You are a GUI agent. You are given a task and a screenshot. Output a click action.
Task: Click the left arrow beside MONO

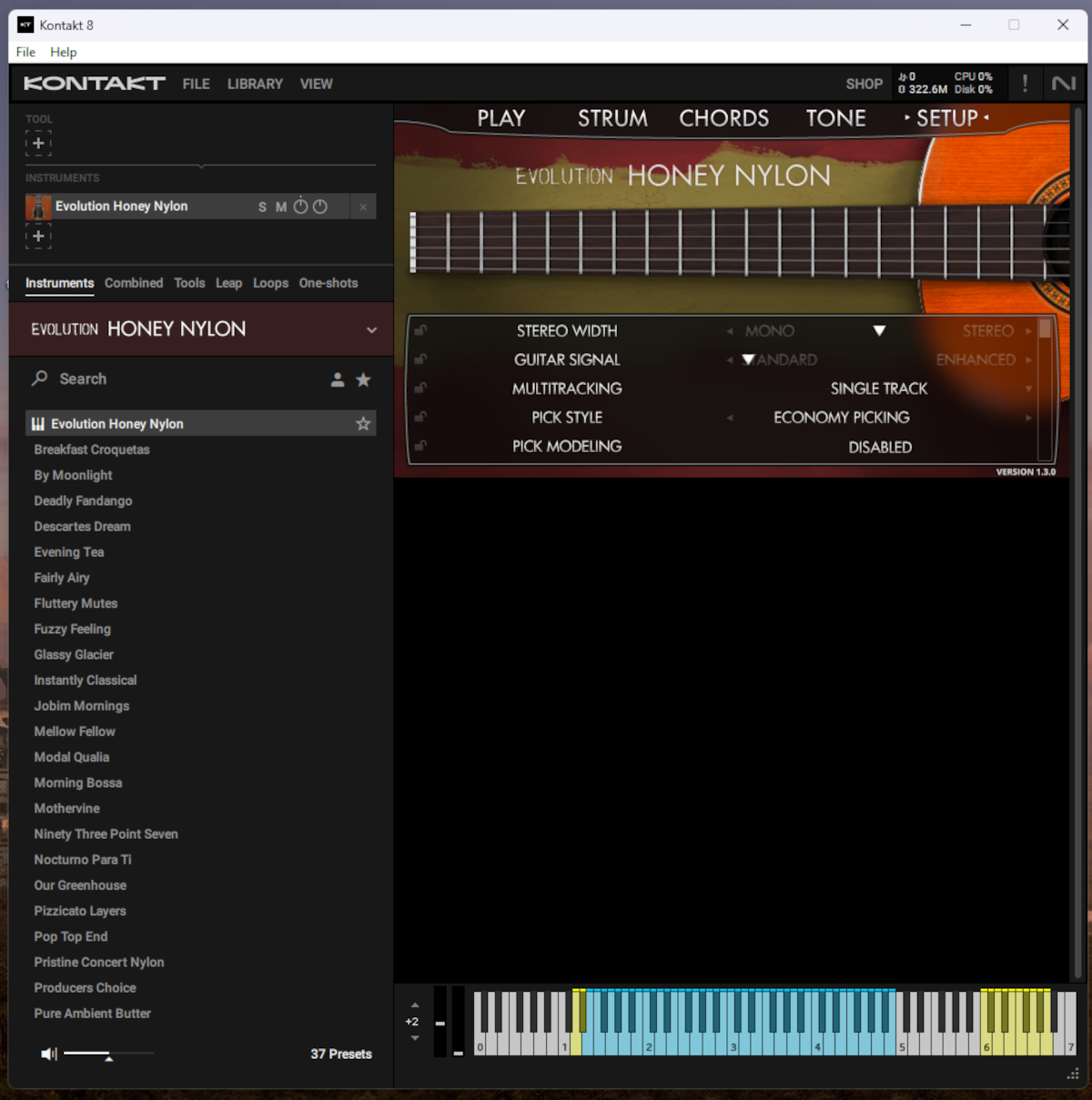pyautogui.click(x=730, y=331)
